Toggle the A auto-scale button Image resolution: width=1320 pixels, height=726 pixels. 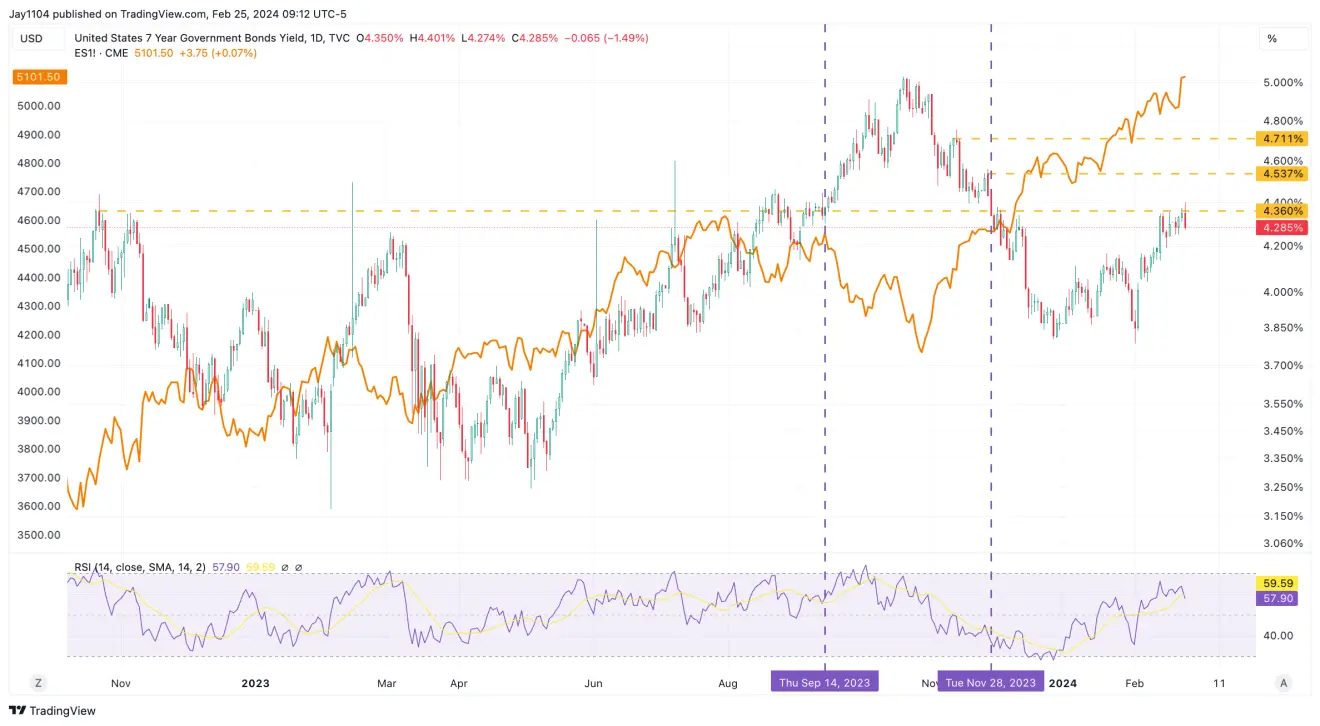[x=1283, y=683]
